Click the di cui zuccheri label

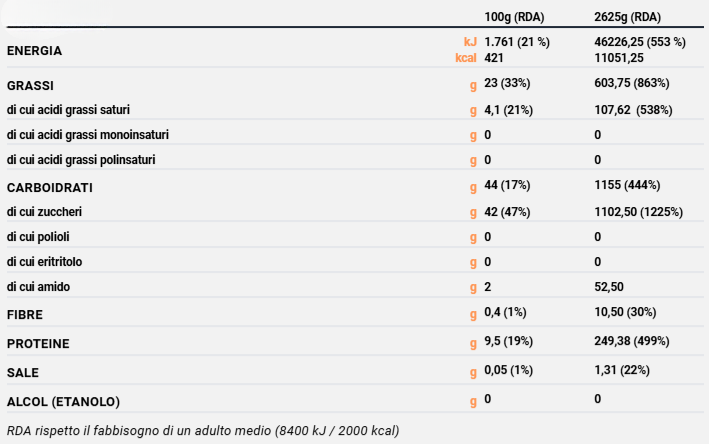pos(44,212)
